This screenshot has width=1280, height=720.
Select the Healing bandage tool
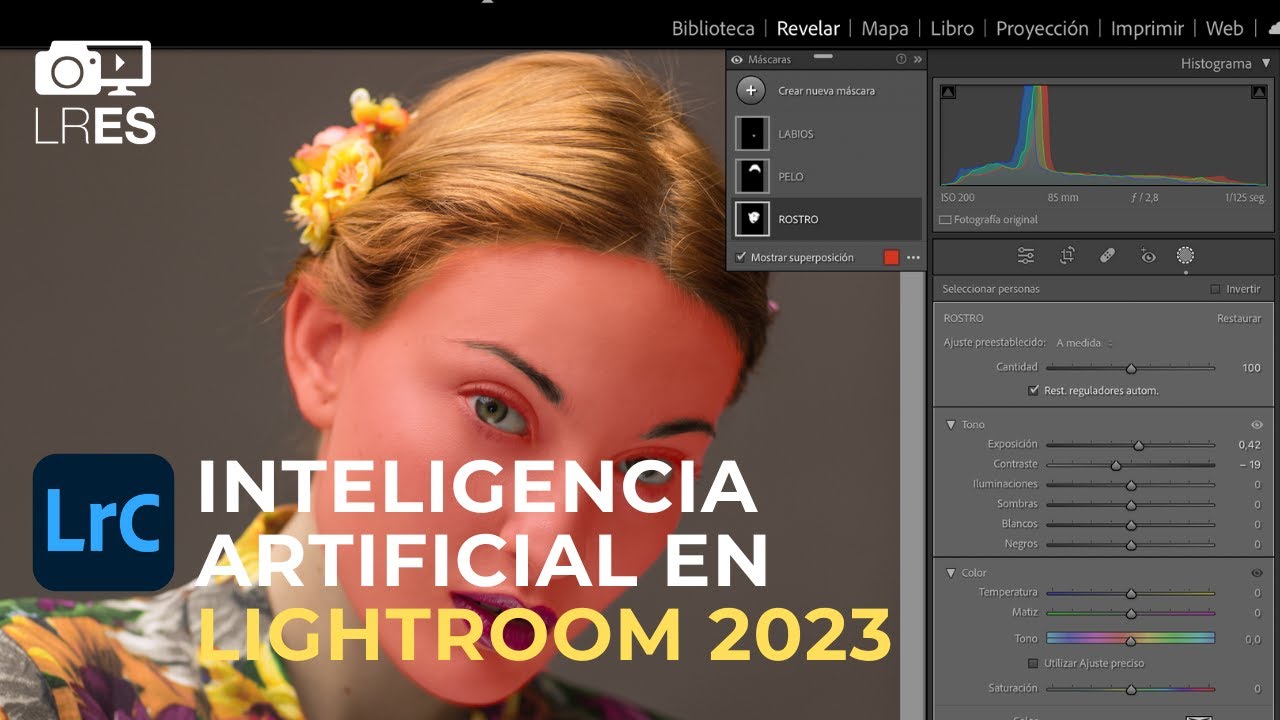(x=1107, y=256)
